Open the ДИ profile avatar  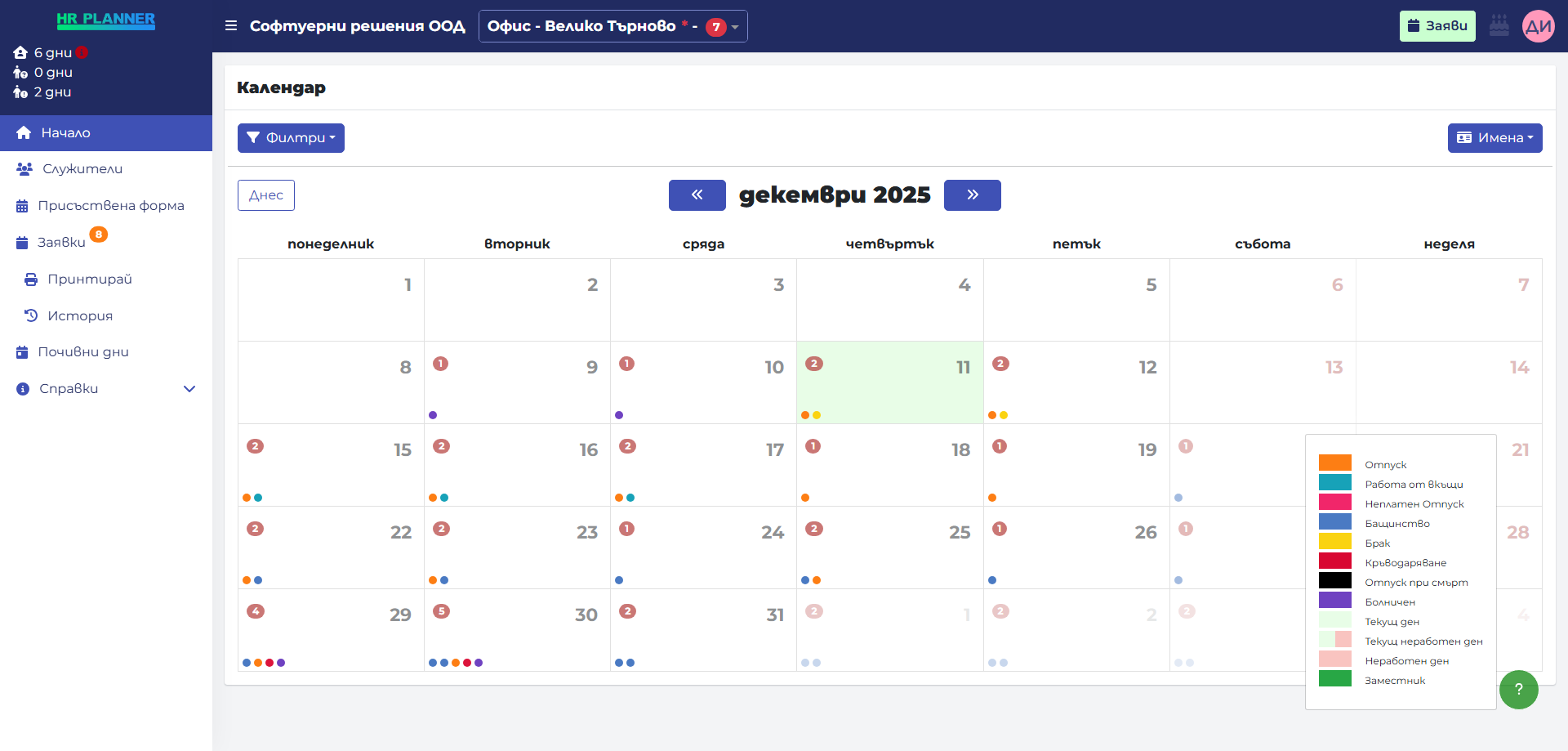pos(1540,25)
